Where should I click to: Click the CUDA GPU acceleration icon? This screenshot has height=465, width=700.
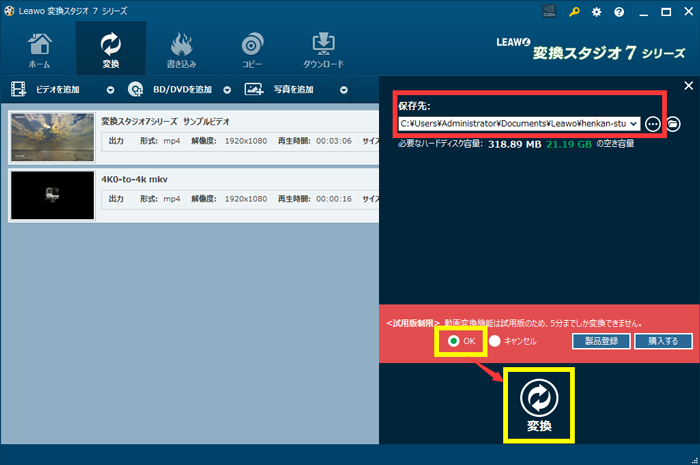(x=549, y=12)
